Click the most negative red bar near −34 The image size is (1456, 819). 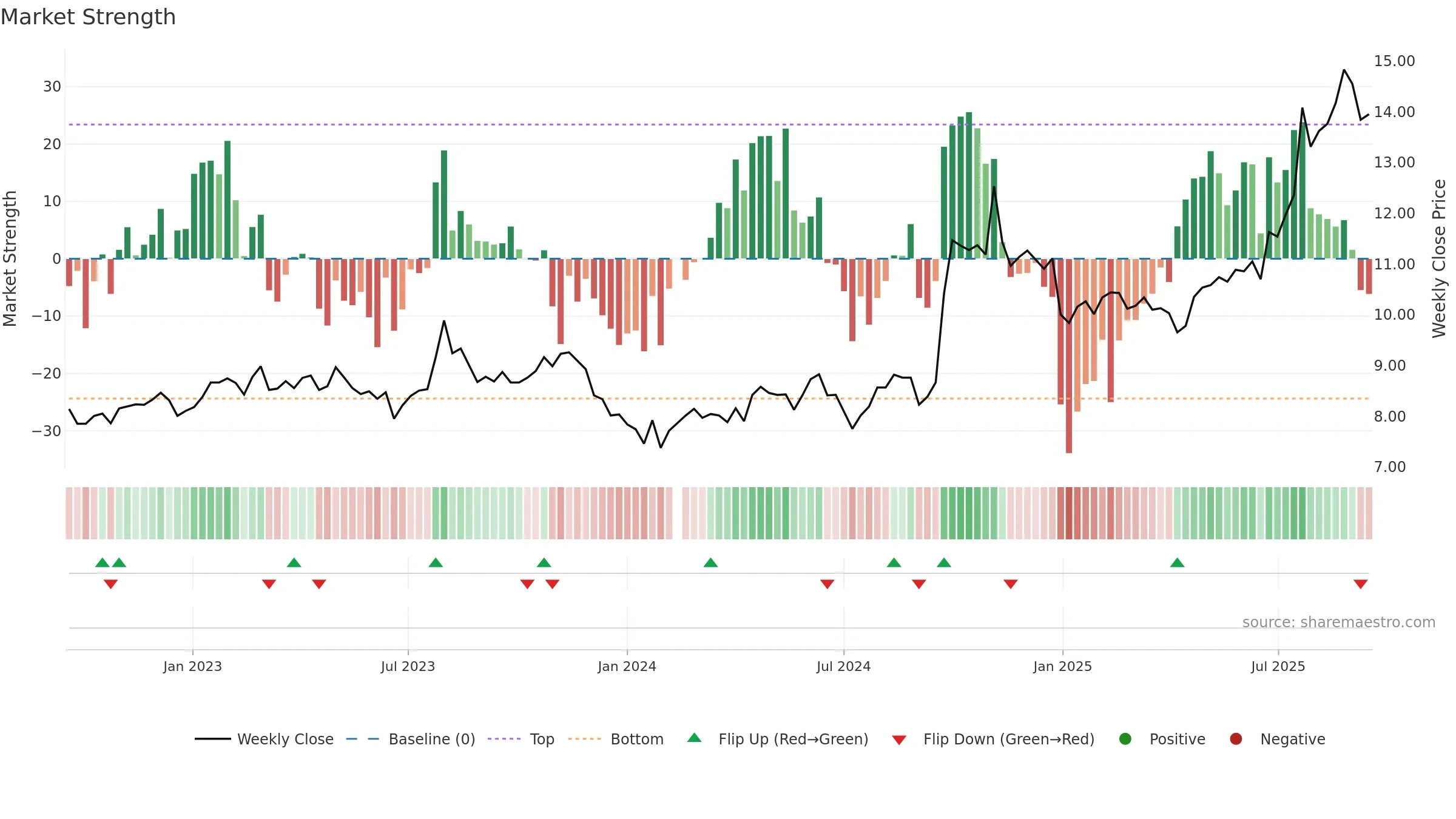click(x=1069, y=356)
